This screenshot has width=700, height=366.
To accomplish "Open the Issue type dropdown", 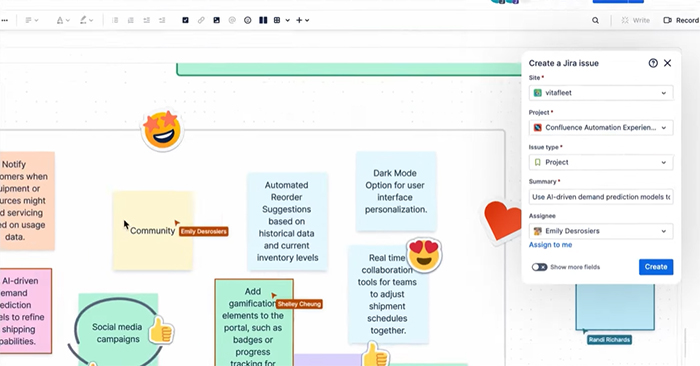I will coord(601,162).
